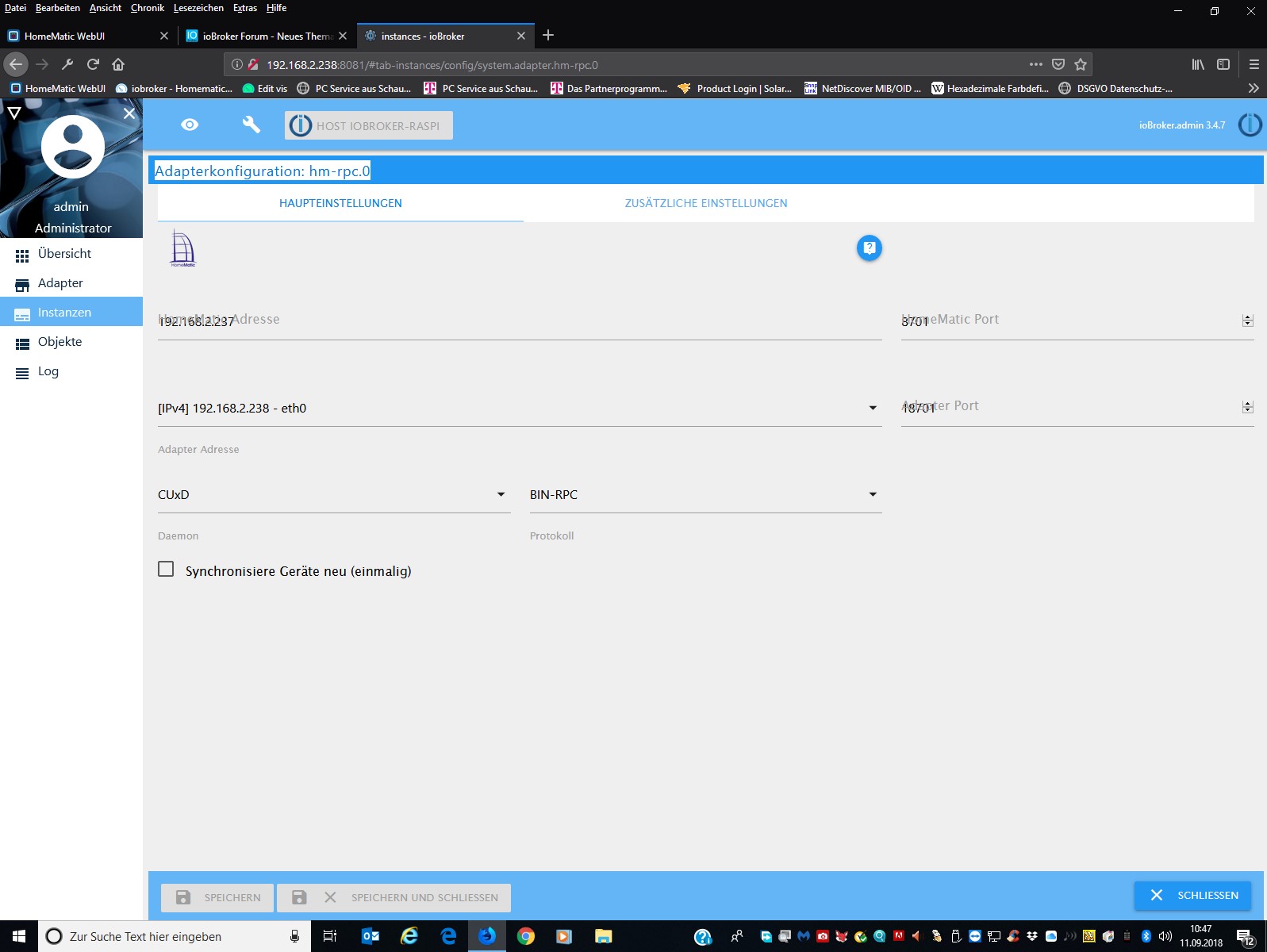1267x952 pixels.
Task: Close the instances - ioBroker tab
Action: [521, 36]
